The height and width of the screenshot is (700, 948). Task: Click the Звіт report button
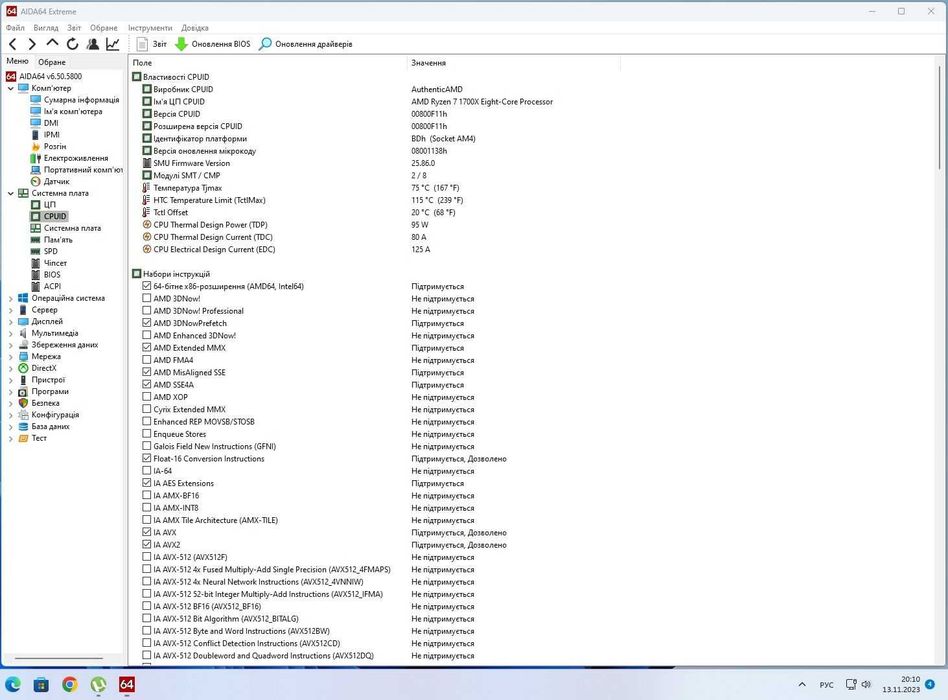(152, 44)
